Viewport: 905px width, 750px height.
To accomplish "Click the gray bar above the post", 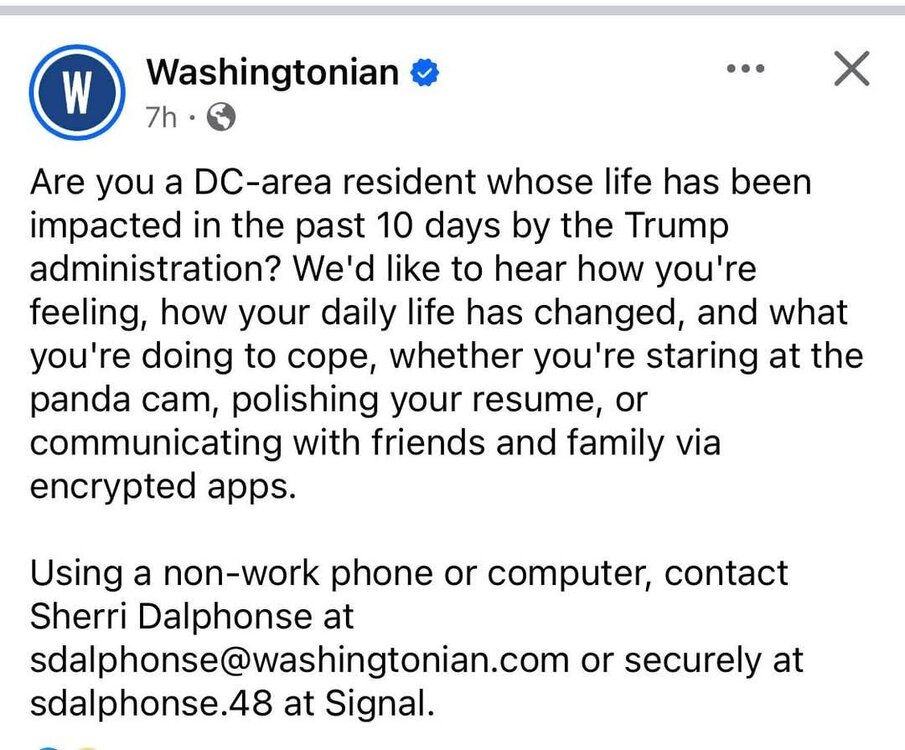I will coord(452,8).
